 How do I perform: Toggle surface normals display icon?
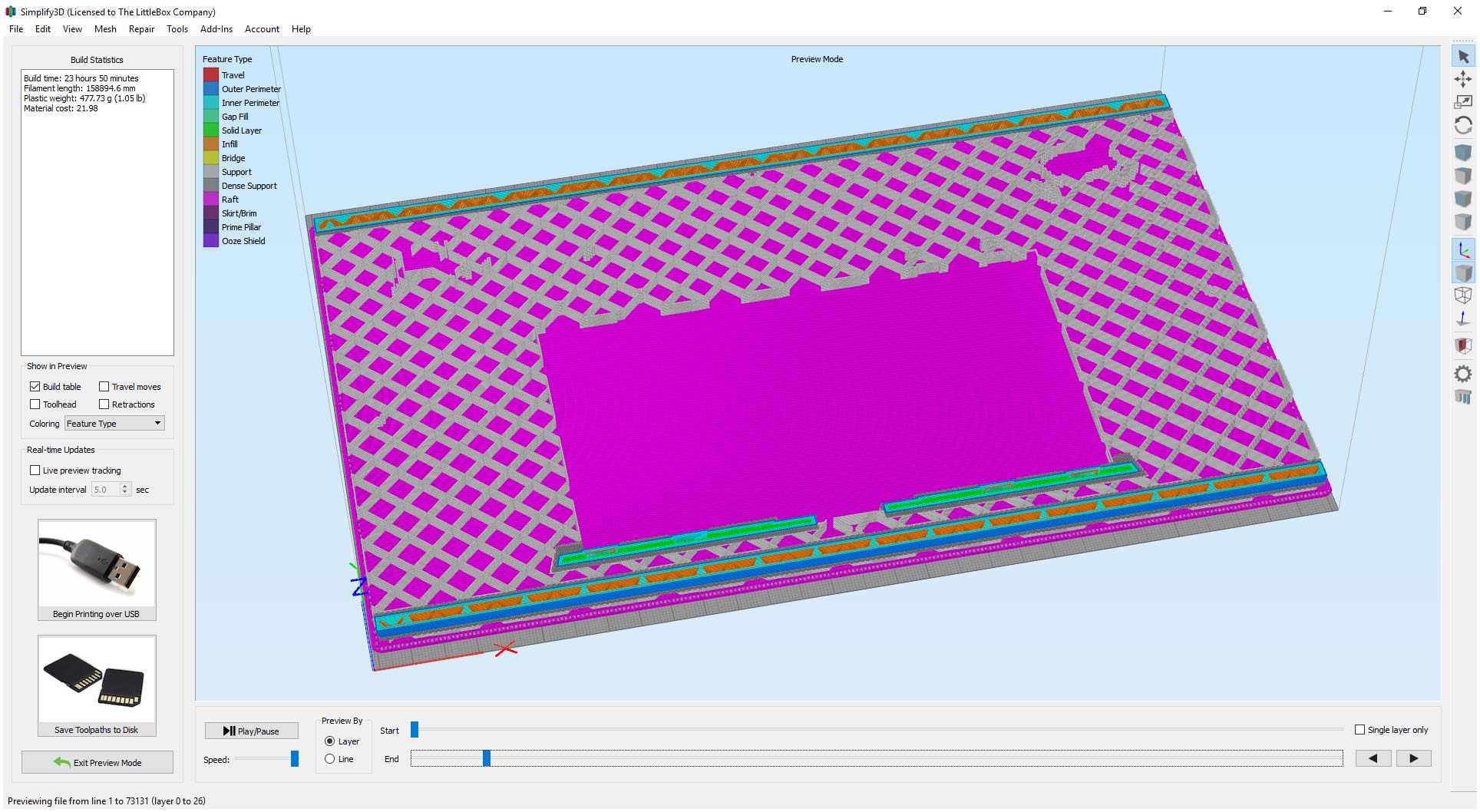point(1463,319)
